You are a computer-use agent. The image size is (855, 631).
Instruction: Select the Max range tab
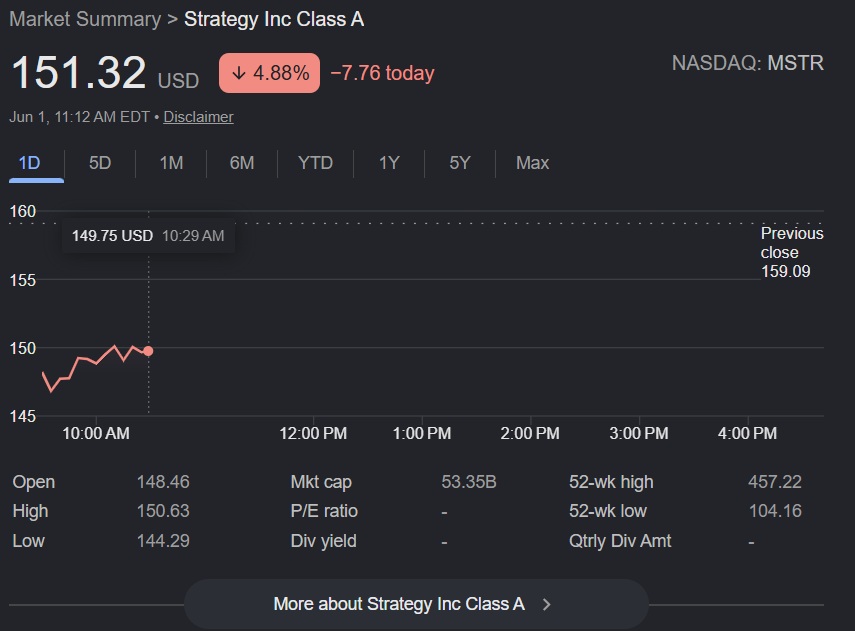click(x=532, y=163)
